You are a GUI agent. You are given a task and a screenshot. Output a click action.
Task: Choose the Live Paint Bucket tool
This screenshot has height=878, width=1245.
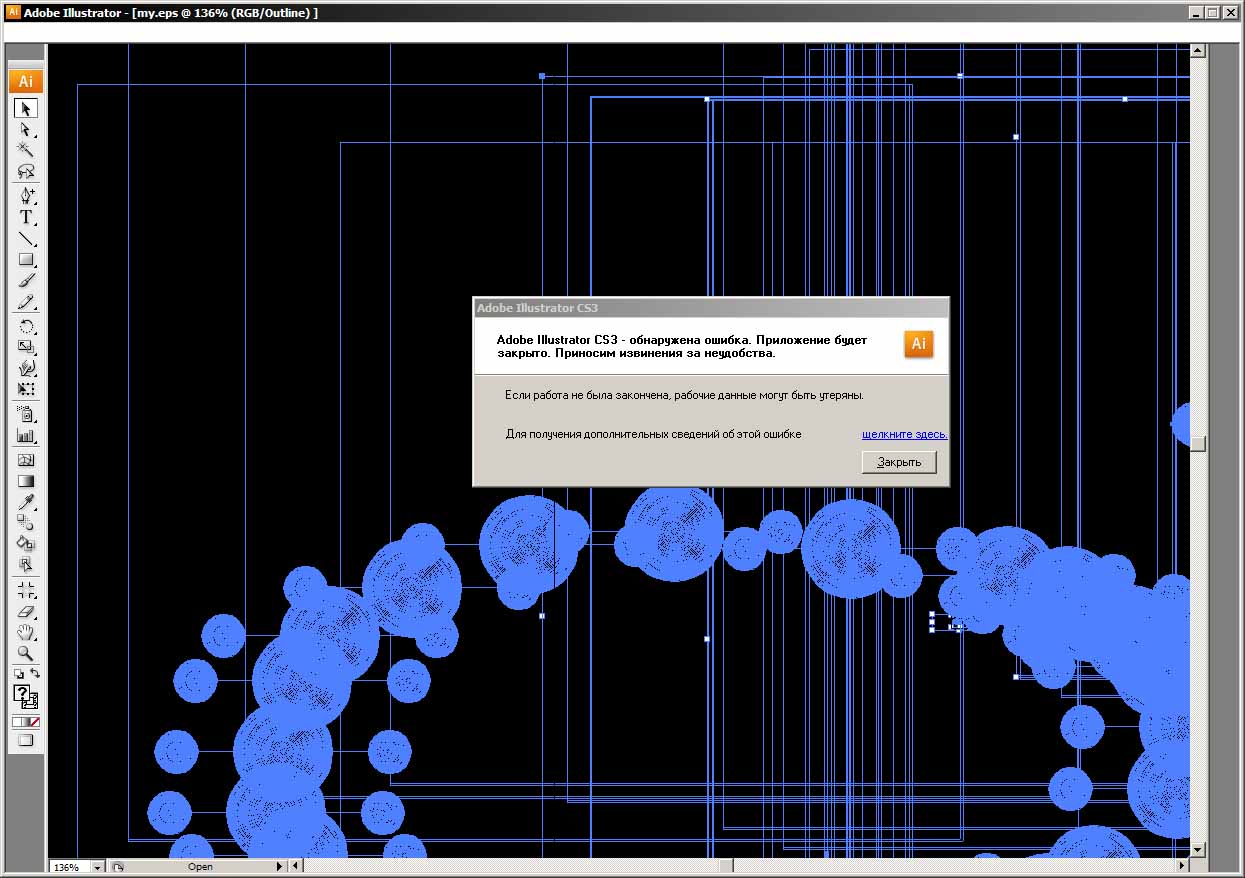(x=26, y=544)
